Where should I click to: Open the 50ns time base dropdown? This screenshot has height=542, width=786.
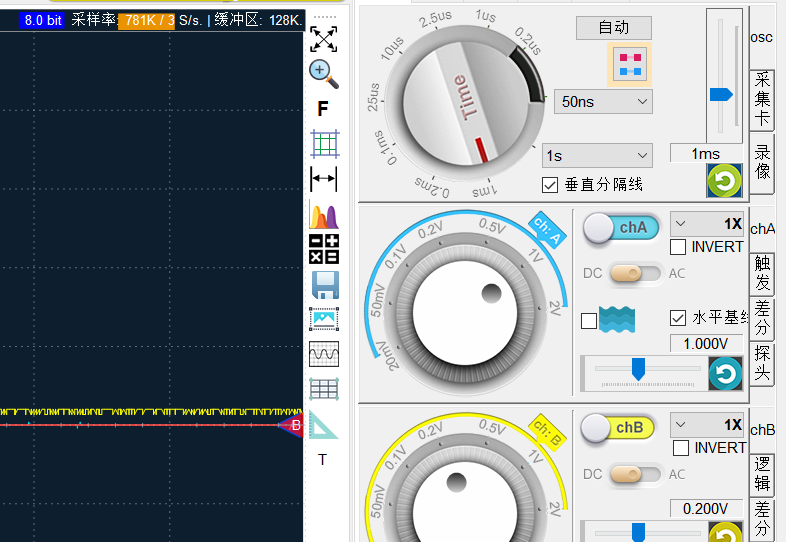pos(604,102)
